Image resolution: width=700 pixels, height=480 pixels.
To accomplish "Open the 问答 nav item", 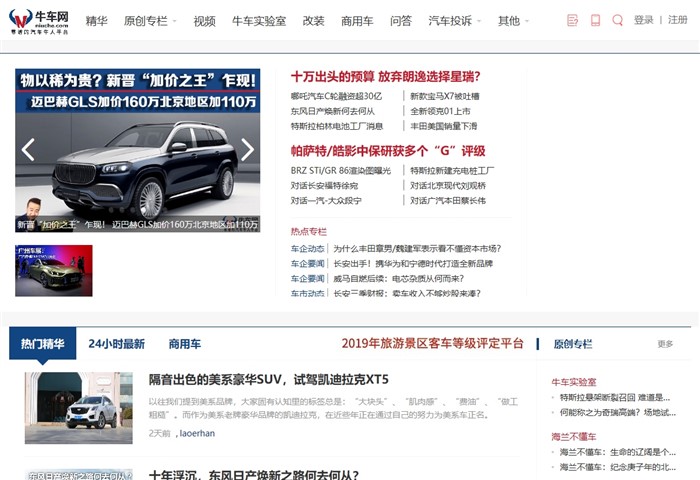I will pyautogui.click(x=400, y=21).
